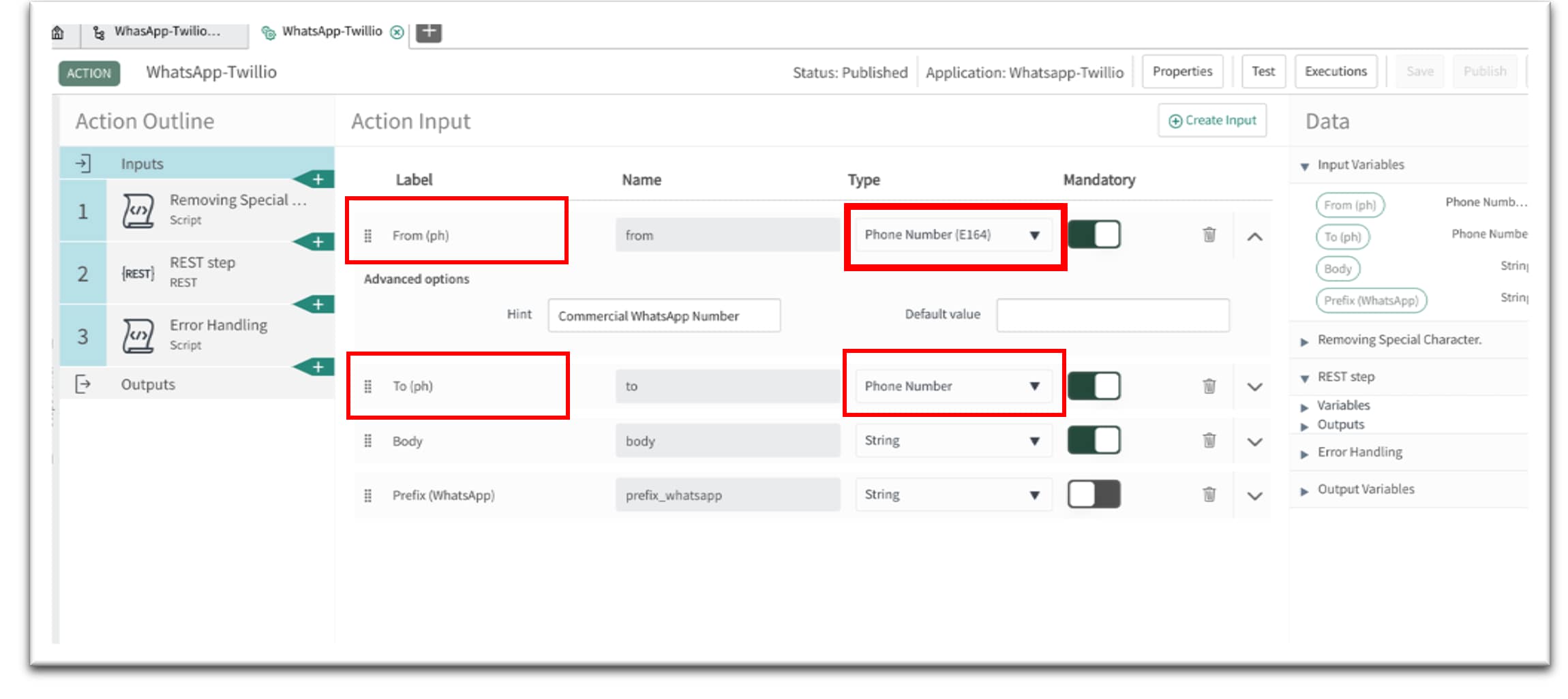Expand Outputs under REST step
Viewport: 1568px width, 699px height.
(x=1304, y=426)
